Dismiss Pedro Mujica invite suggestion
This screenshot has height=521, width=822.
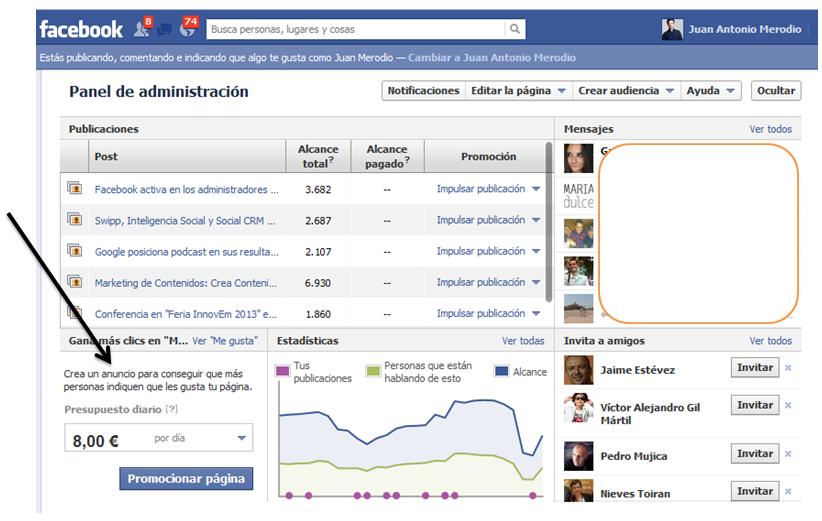coord(788,454)
